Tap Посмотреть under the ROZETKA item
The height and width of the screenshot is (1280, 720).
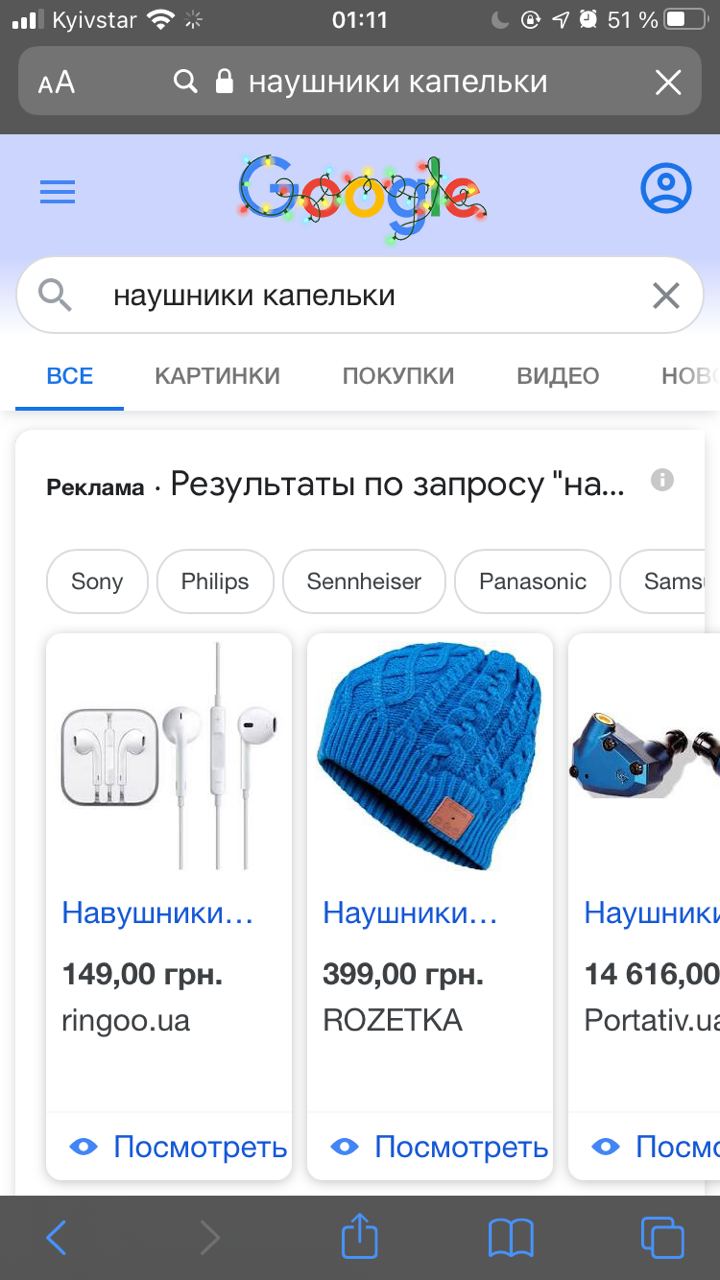tap(440, 1147)
